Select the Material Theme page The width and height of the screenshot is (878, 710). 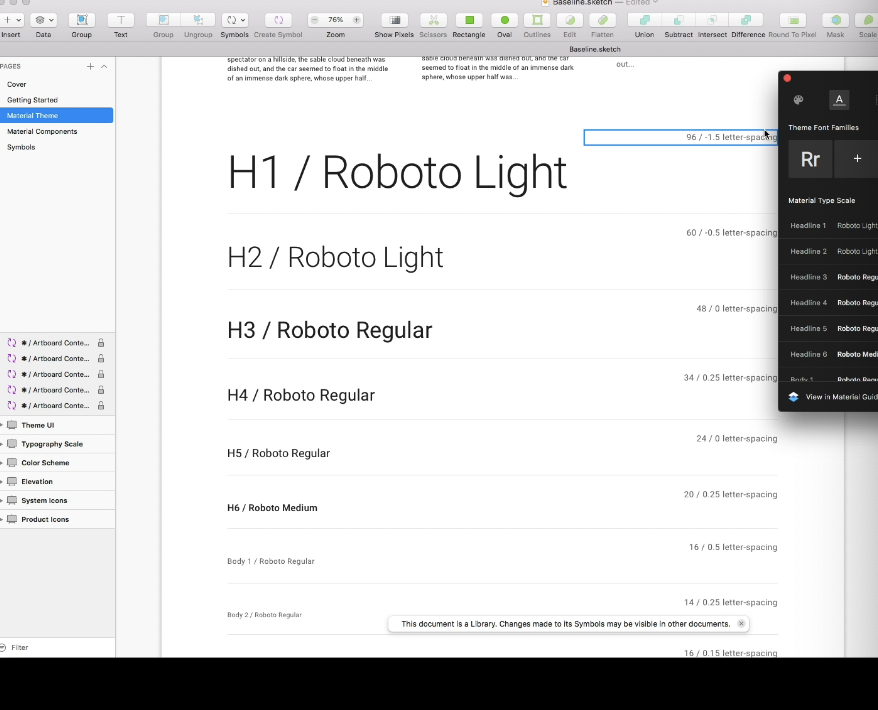57,115
